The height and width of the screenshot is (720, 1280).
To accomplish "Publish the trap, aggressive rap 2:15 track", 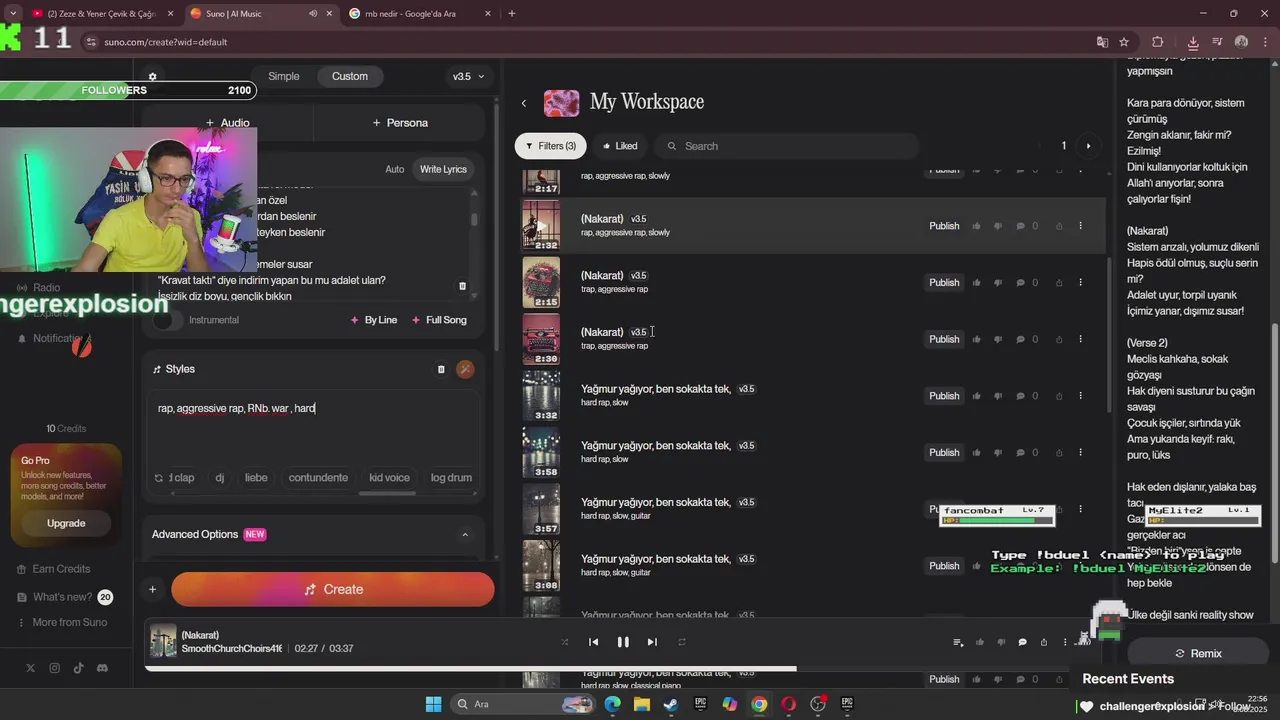I will [x=944, y=283].
